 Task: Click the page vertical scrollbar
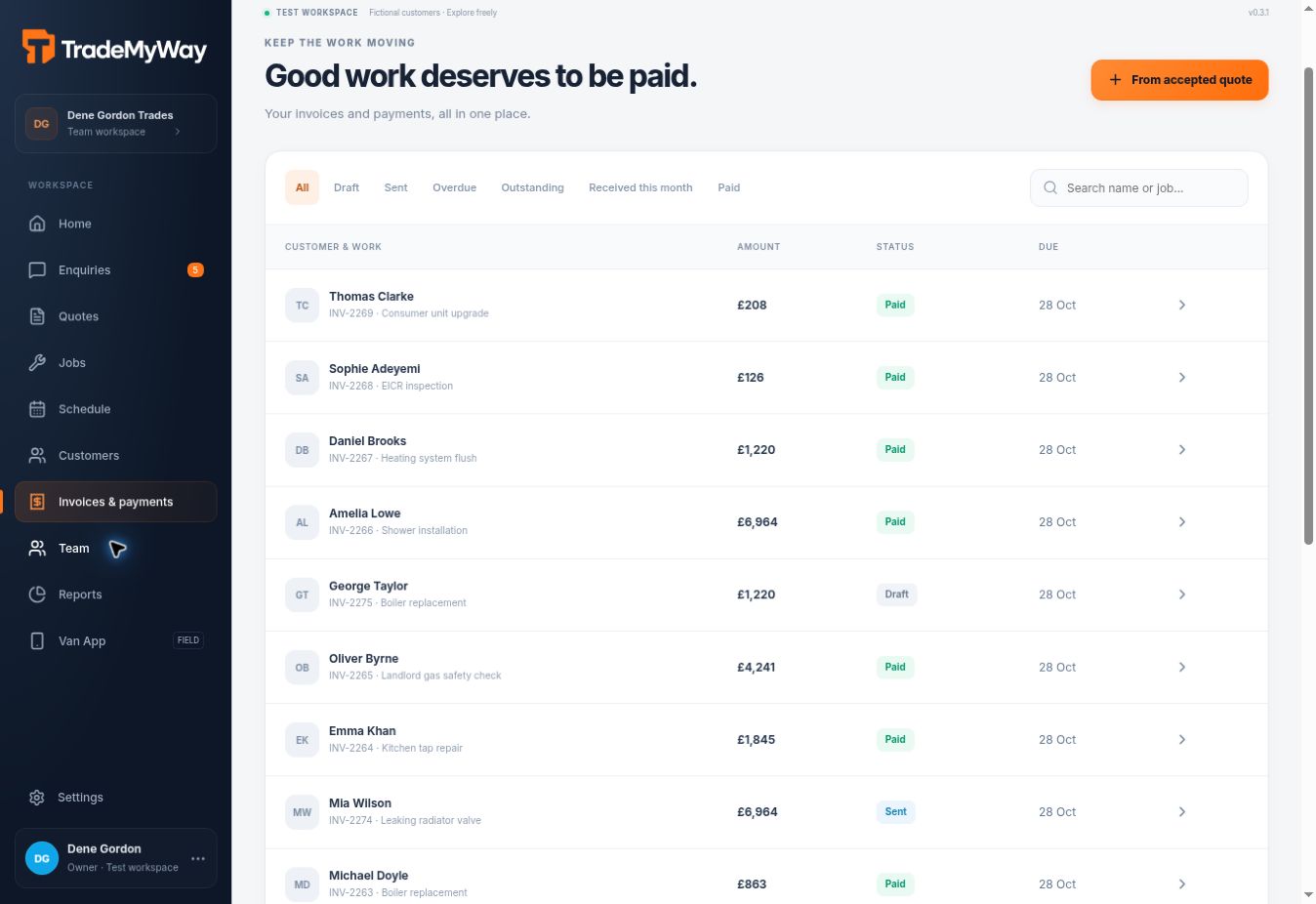coord(1308,306)
